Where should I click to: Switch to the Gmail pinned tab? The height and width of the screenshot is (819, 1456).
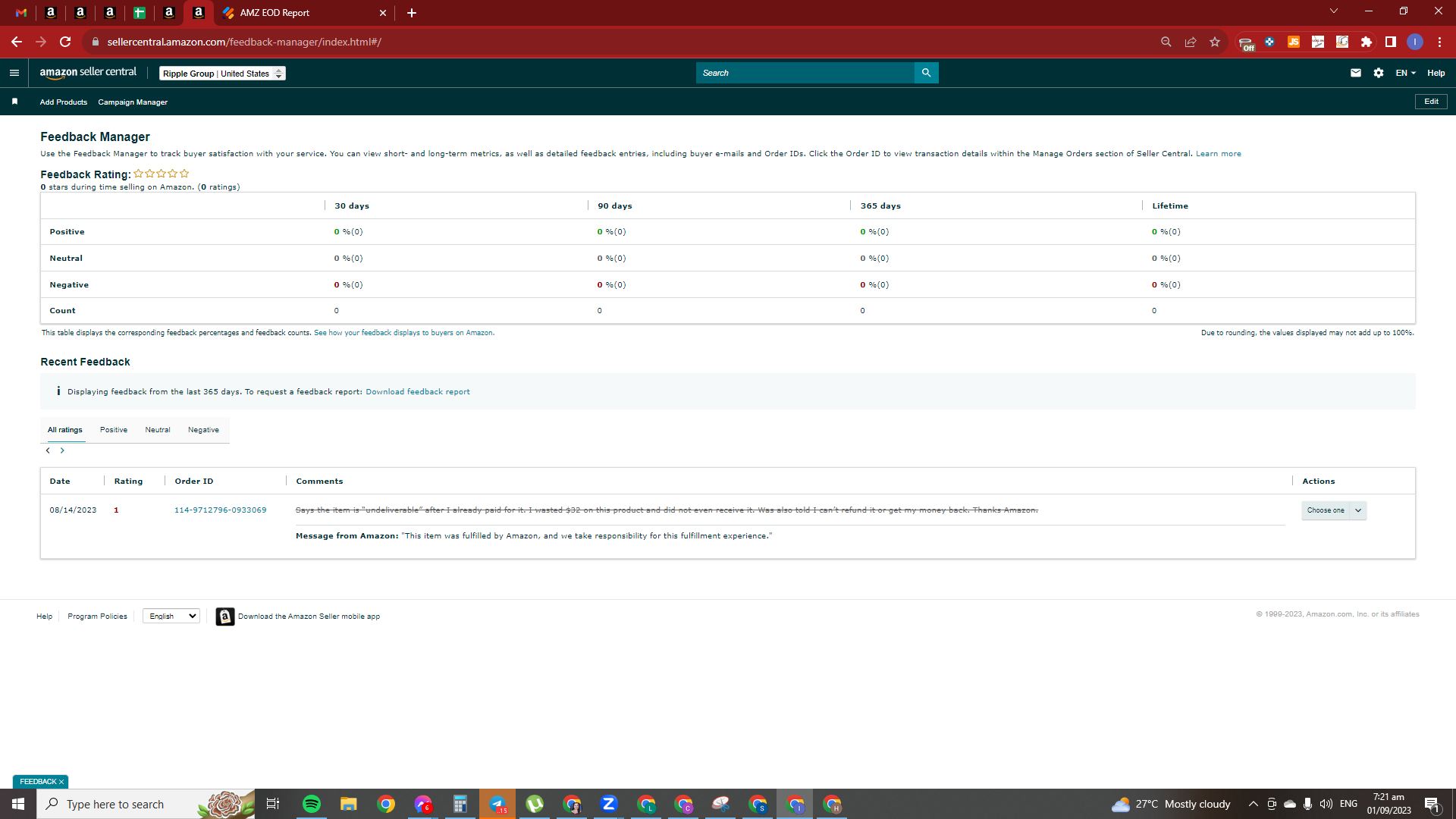21,13
